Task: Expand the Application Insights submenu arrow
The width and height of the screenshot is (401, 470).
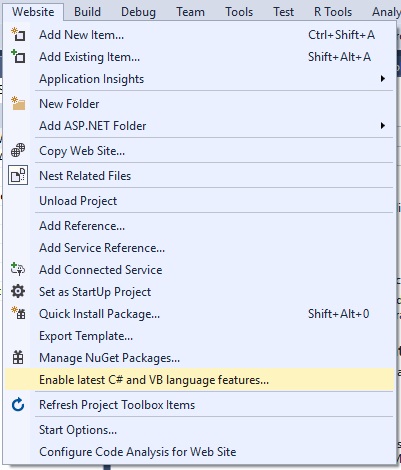Action: tap(383, 79)
